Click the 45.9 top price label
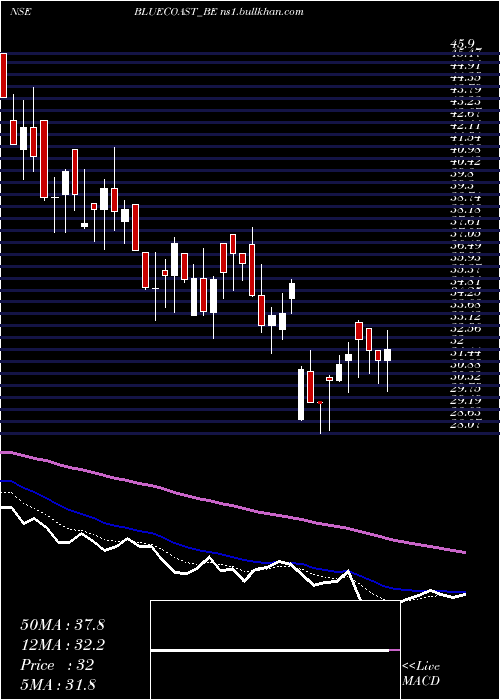Image resolution: width=500 pixels, height=700 pixels. (x=462, y=44)
